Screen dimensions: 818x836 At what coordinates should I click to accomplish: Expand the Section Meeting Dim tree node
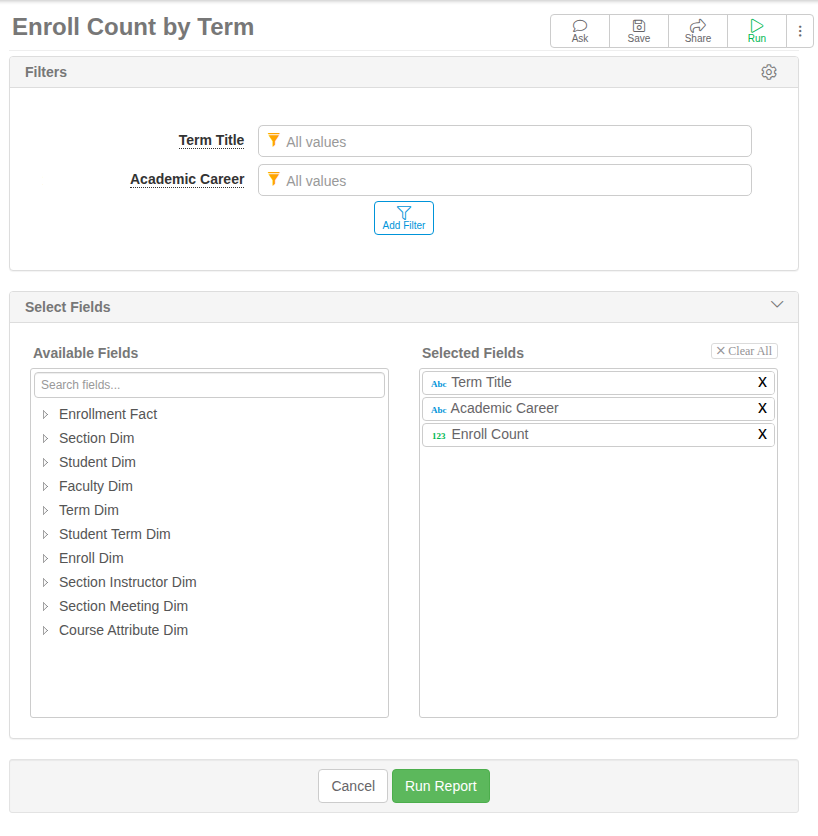point(45,606)
